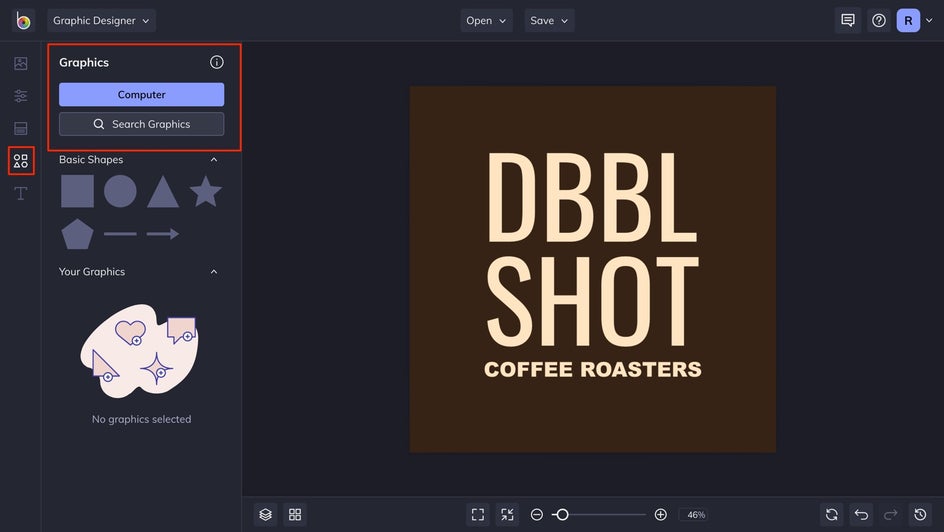Click the 46% zoom value field
The height and width of the screenshot is (532, 944).
(696, 515)
